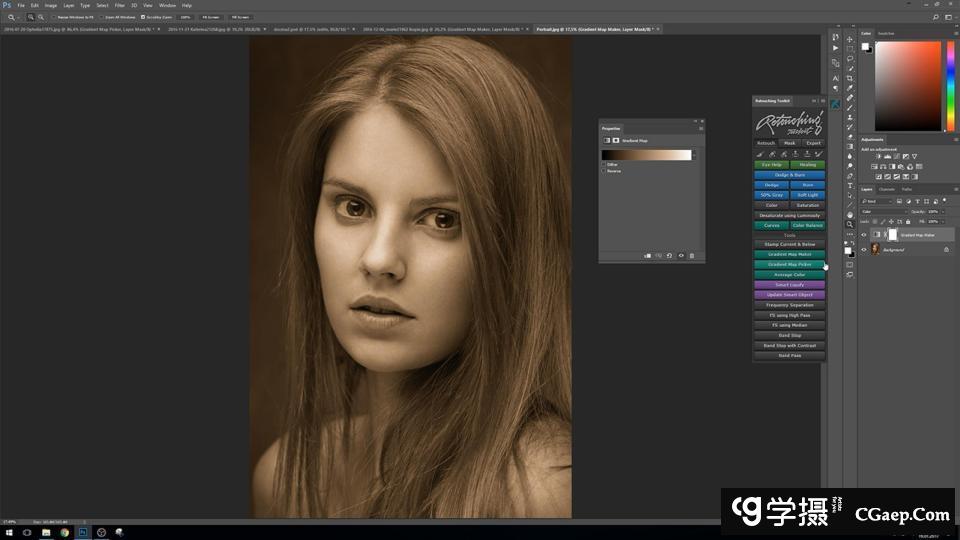The image size is (960, 540).
Task: Click reset adjustment icon in Properties panel
Action: (x=669, y=256)
